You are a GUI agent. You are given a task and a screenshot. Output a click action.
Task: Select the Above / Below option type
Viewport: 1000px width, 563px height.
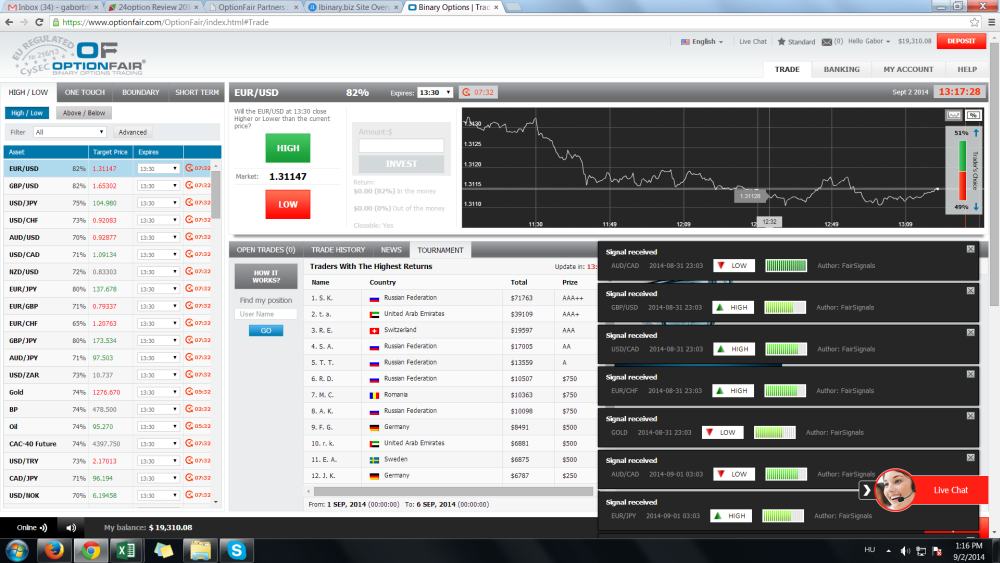(84, 113)
